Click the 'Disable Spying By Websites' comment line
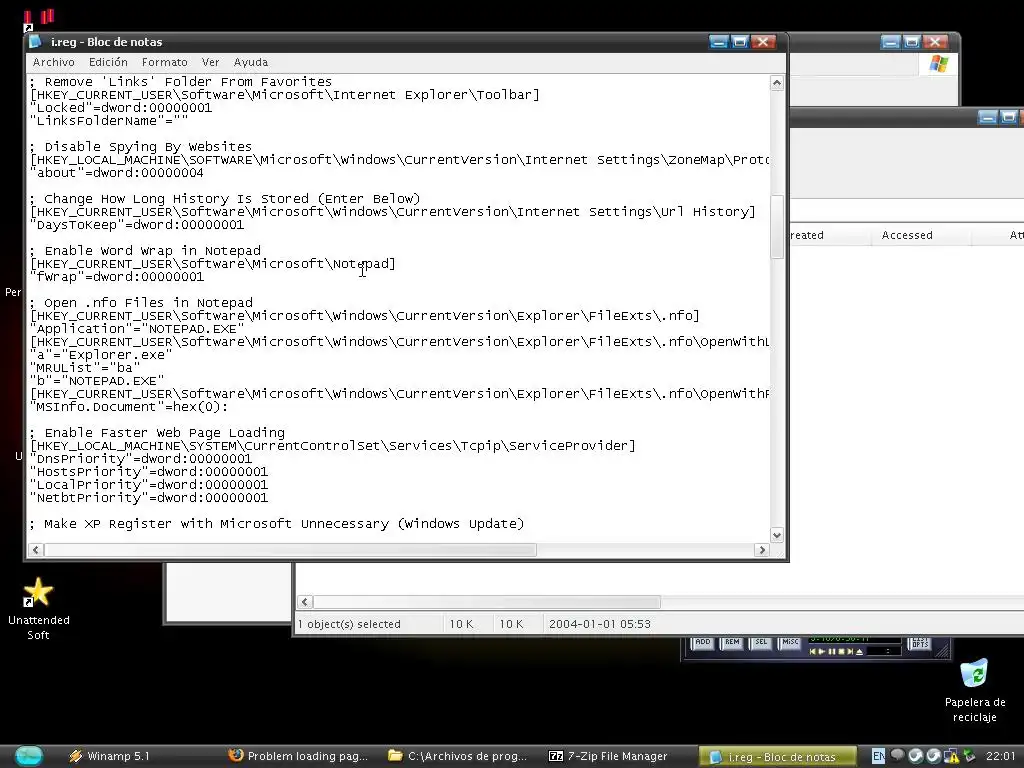1024x768 pixels. point(140,147)
